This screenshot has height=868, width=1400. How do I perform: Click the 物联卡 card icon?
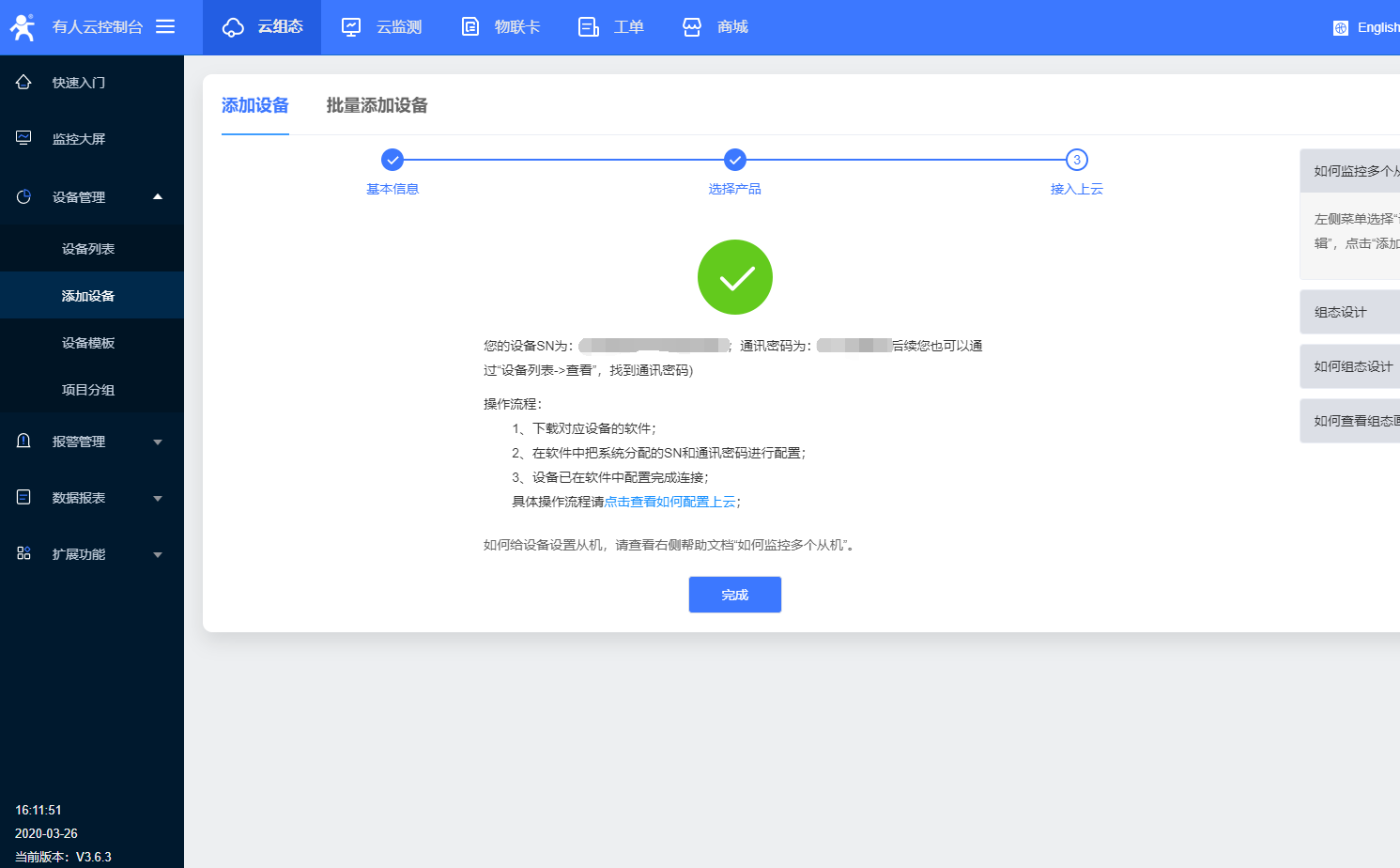[470, 27]
